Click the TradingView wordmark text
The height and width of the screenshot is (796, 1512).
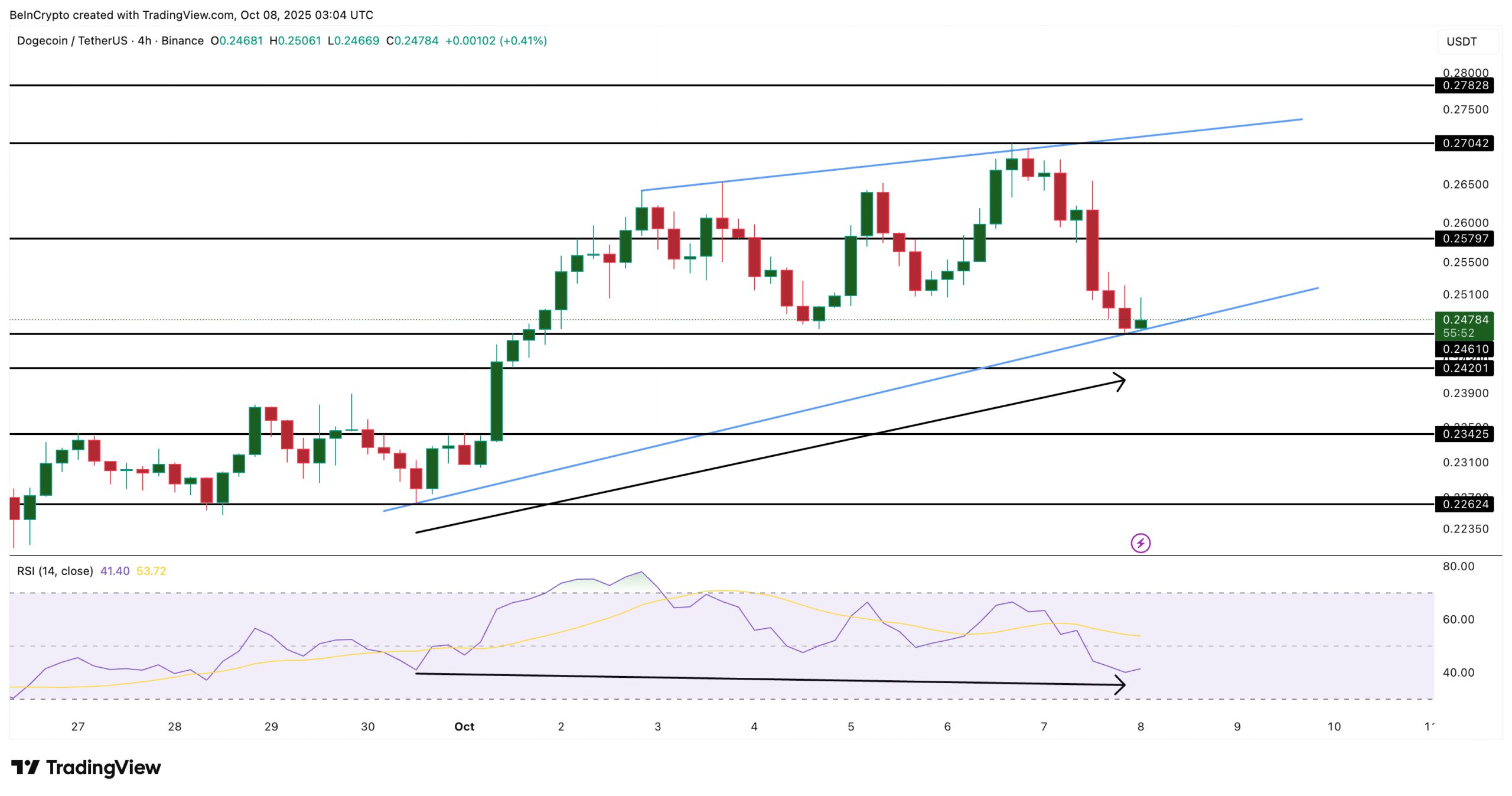click(103, 767)
